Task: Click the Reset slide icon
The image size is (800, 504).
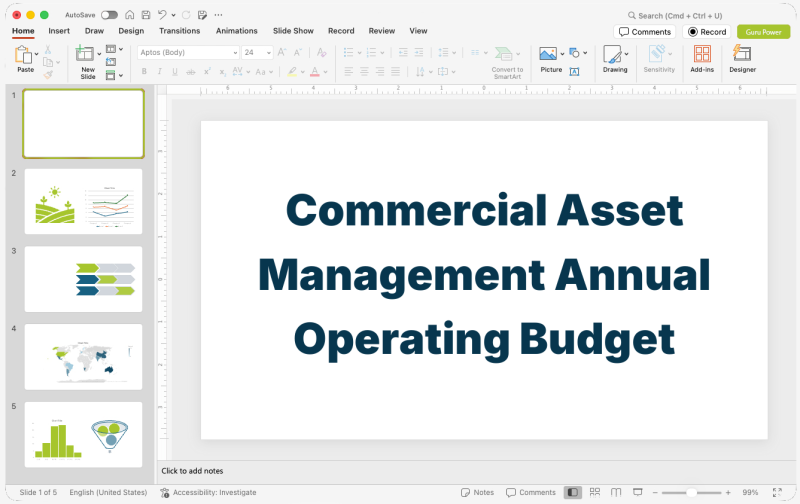Action: (x=111, y=62)
